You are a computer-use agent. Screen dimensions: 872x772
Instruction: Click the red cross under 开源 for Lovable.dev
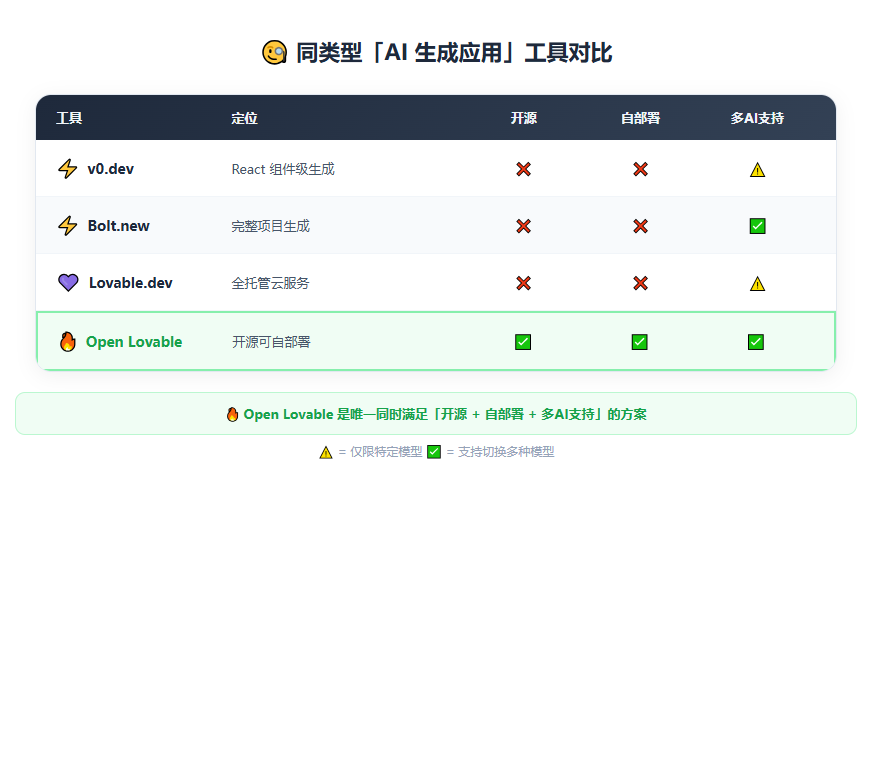coord(523,283)
